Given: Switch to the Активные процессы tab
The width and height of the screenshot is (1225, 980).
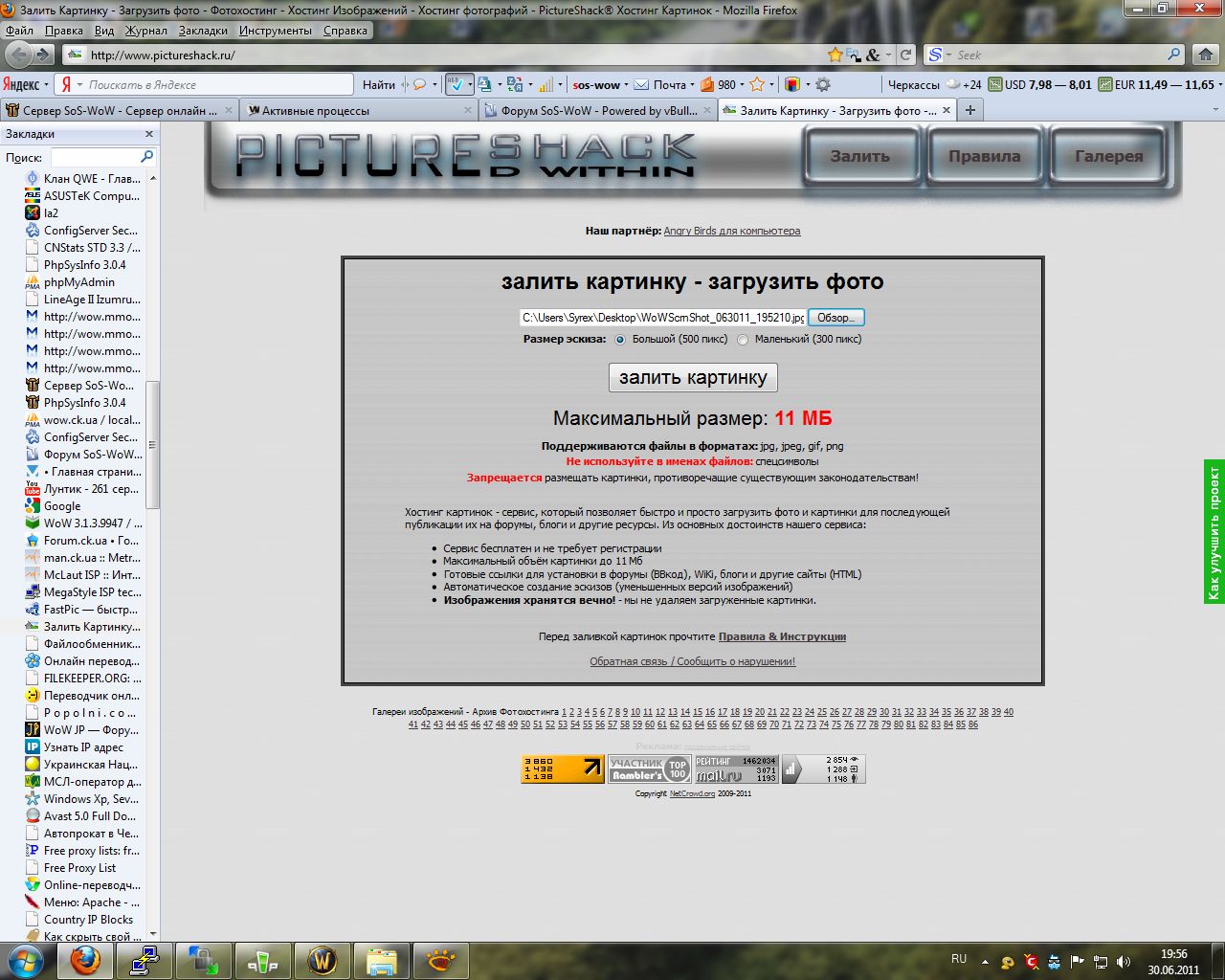Looking at the screenshot, I should click(x=359, y=110).
